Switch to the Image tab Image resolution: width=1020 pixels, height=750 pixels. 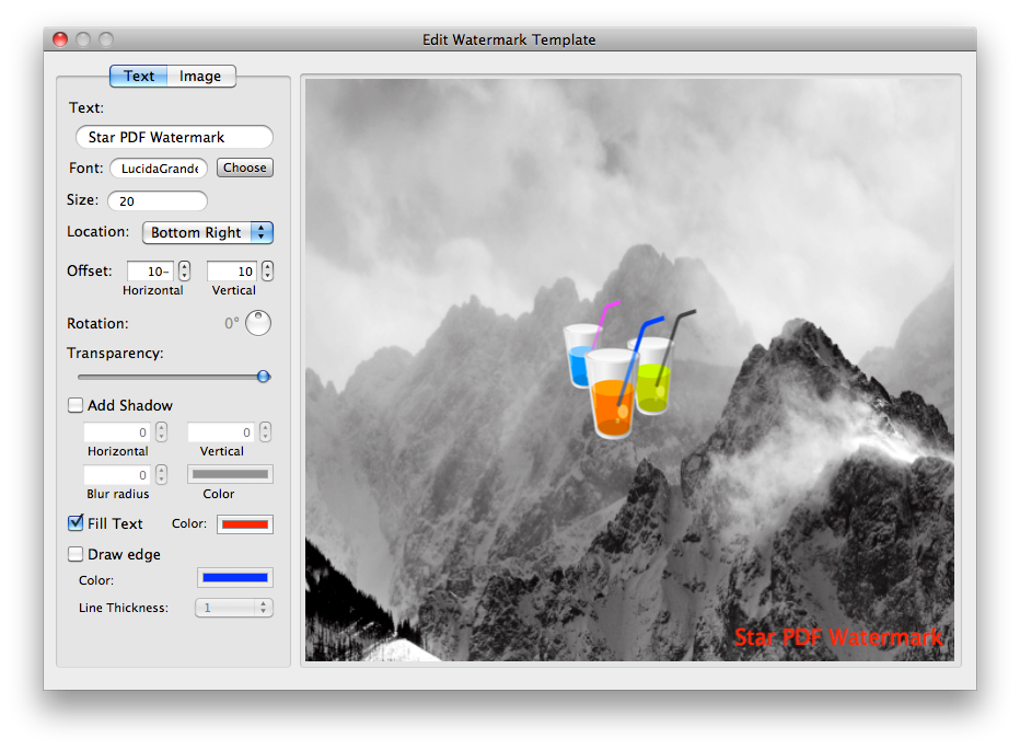(x=199, y=75)
